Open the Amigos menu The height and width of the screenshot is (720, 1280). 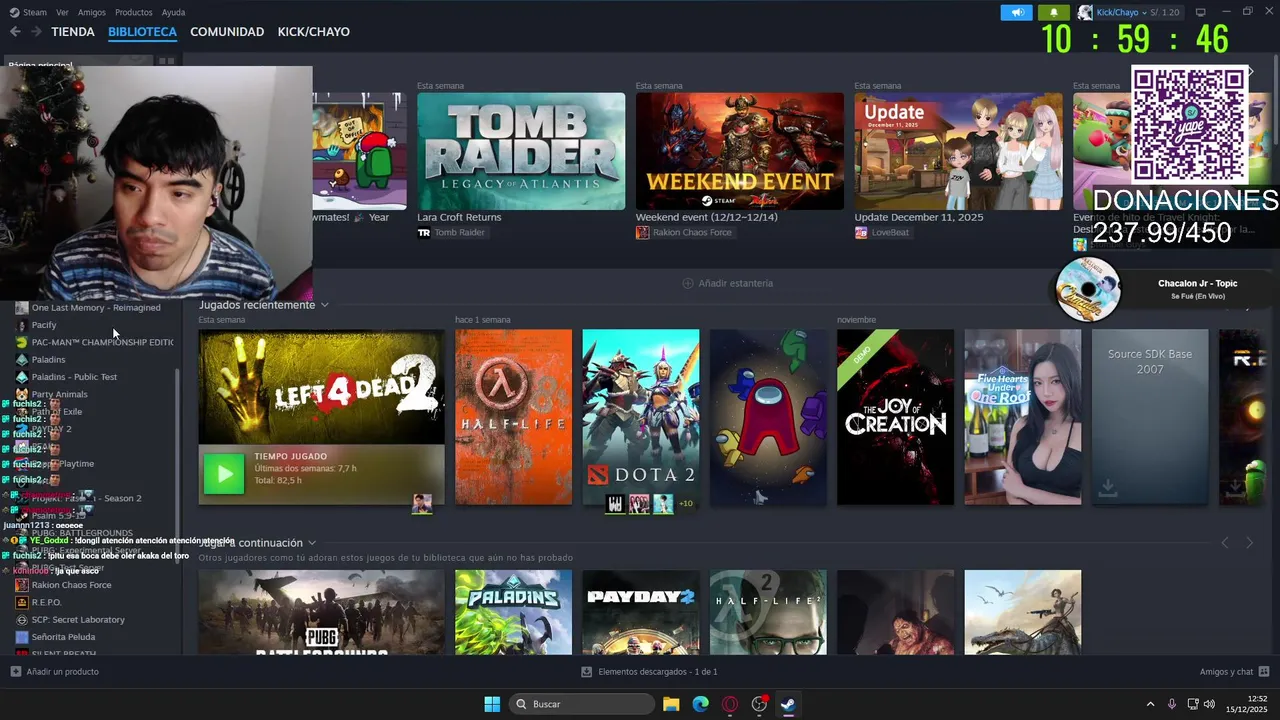(91, 12)
